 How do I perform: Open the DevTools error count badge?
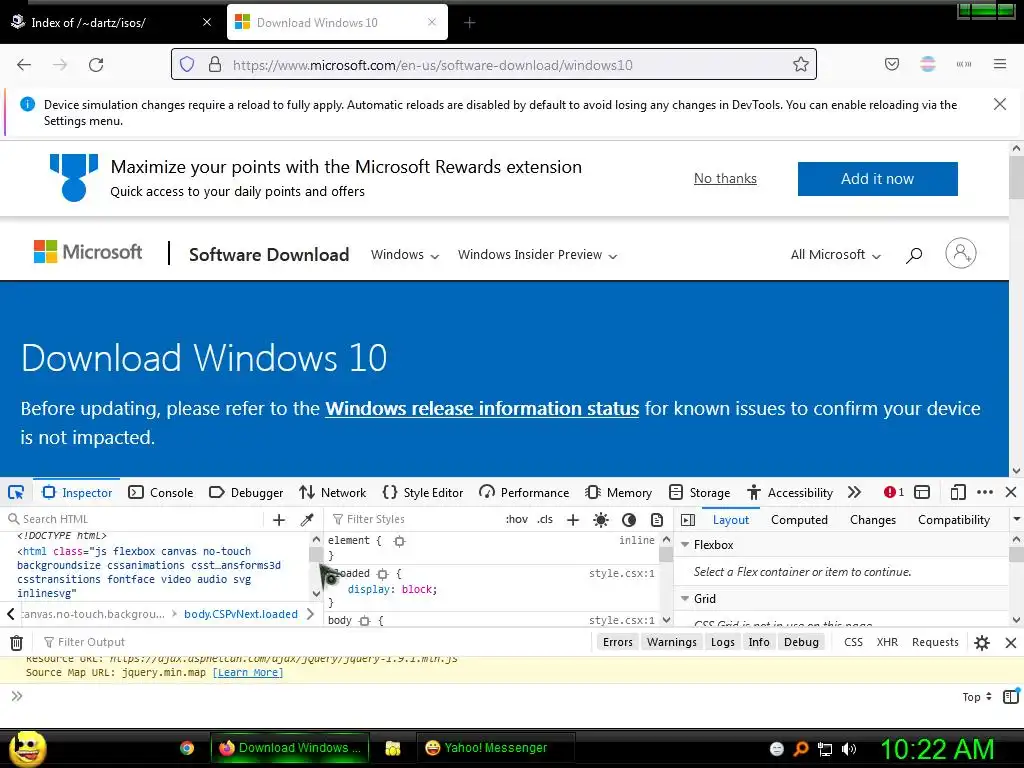pos(893,492)
